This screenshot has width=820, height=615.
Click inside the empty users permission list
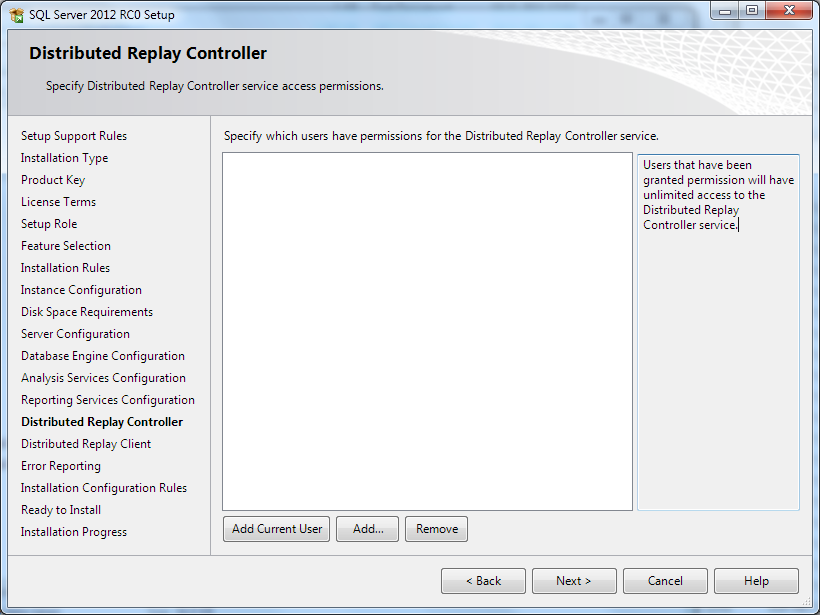click(427, 332)
